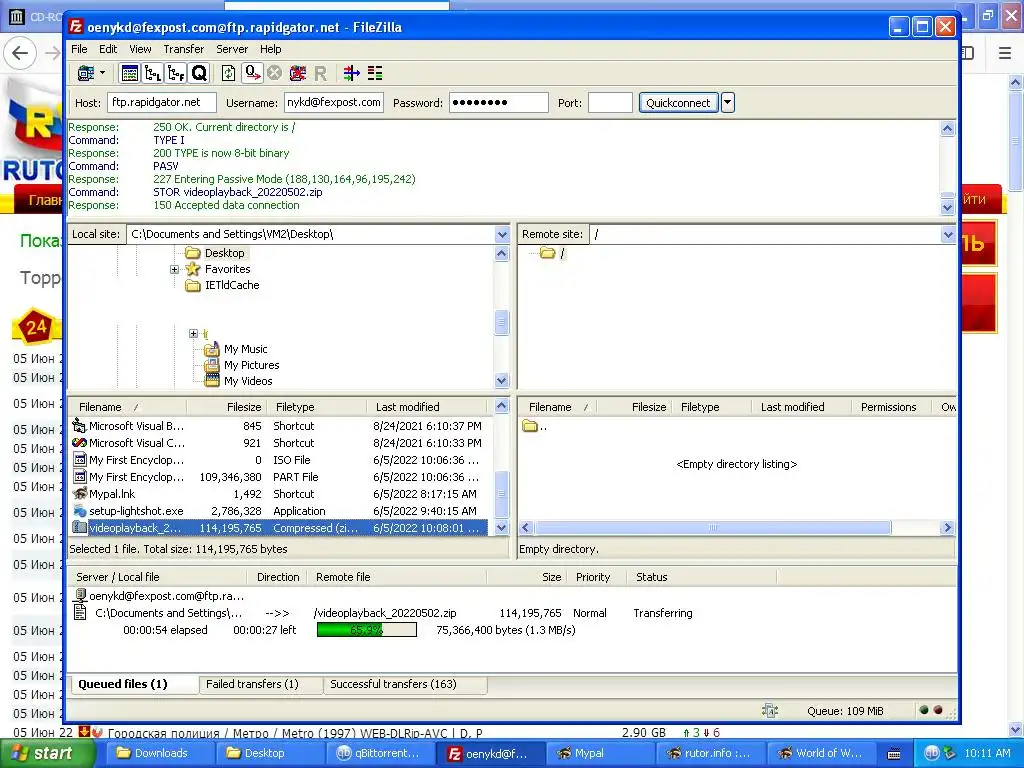Select the videoplayback zip file row
Image resolution: width=1024 pixels, height=768 pixels.
[x=279, y=528]
